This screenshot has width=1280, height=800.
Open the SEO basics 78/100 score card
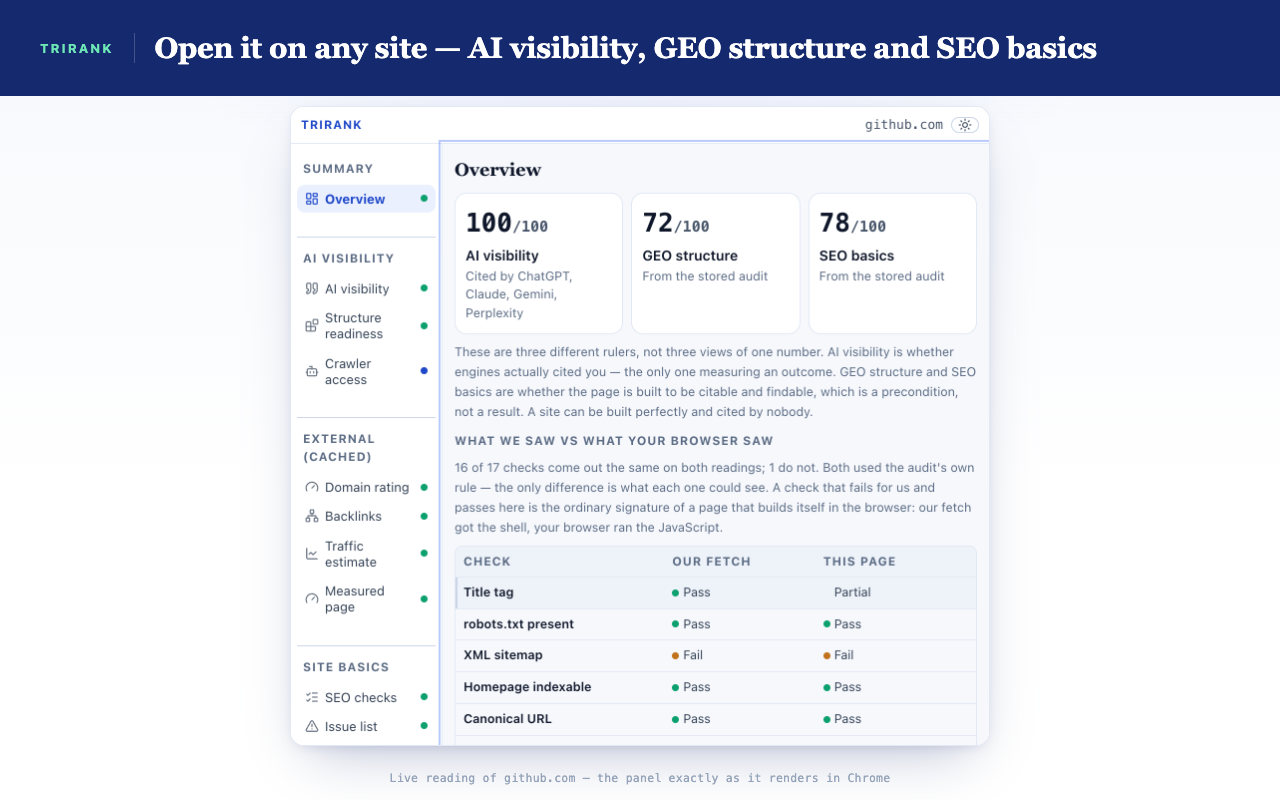(892, 263)
